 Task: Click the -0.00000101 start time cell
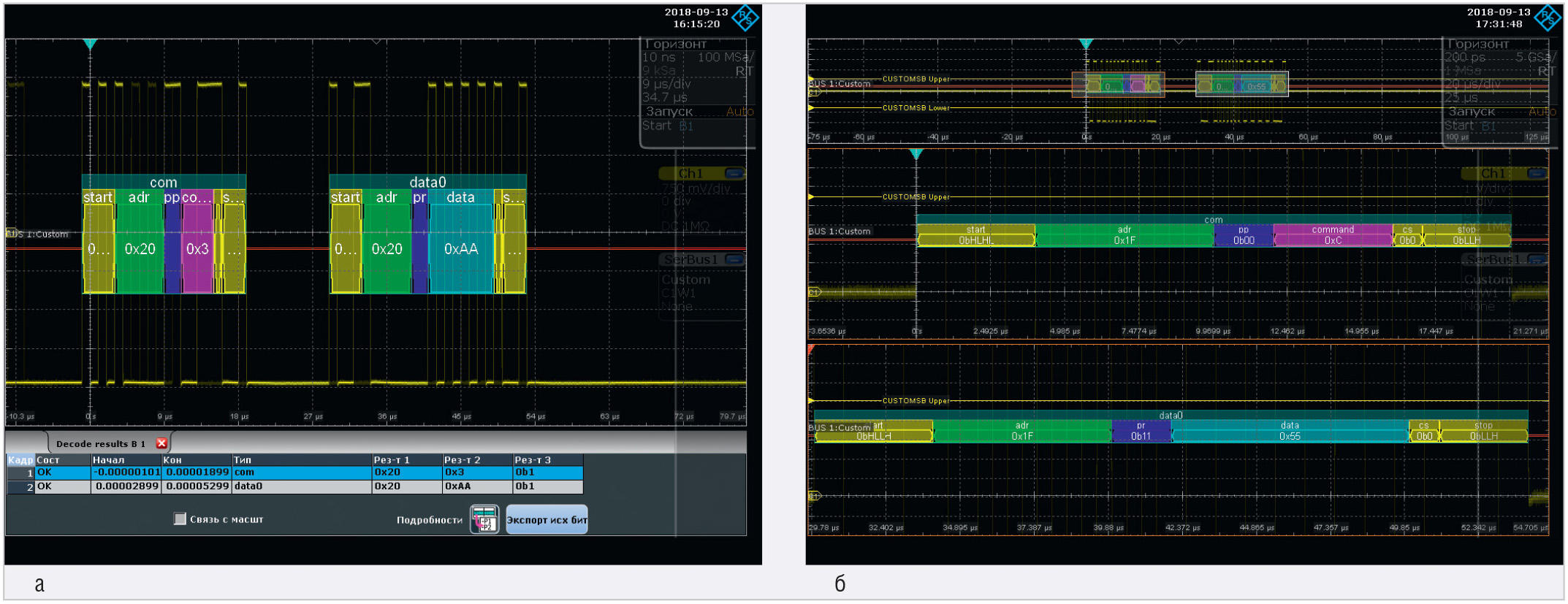point(126,473)
